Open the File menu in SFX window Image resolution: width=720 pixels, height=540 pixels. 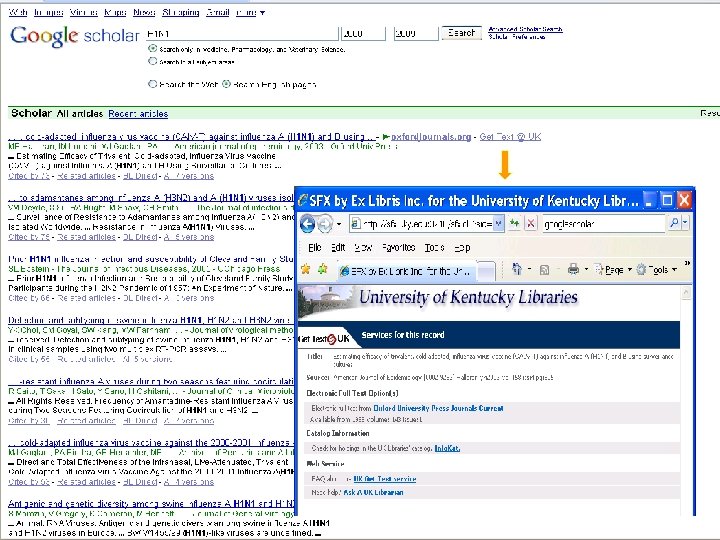(315, 248)
